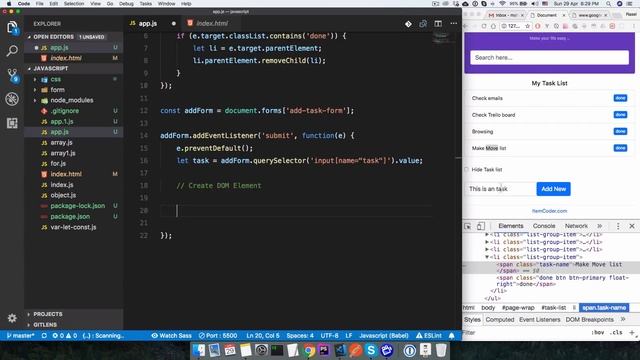Open the Tasks menu
Screen dimensions: 640x360
(x=146, y=4)
